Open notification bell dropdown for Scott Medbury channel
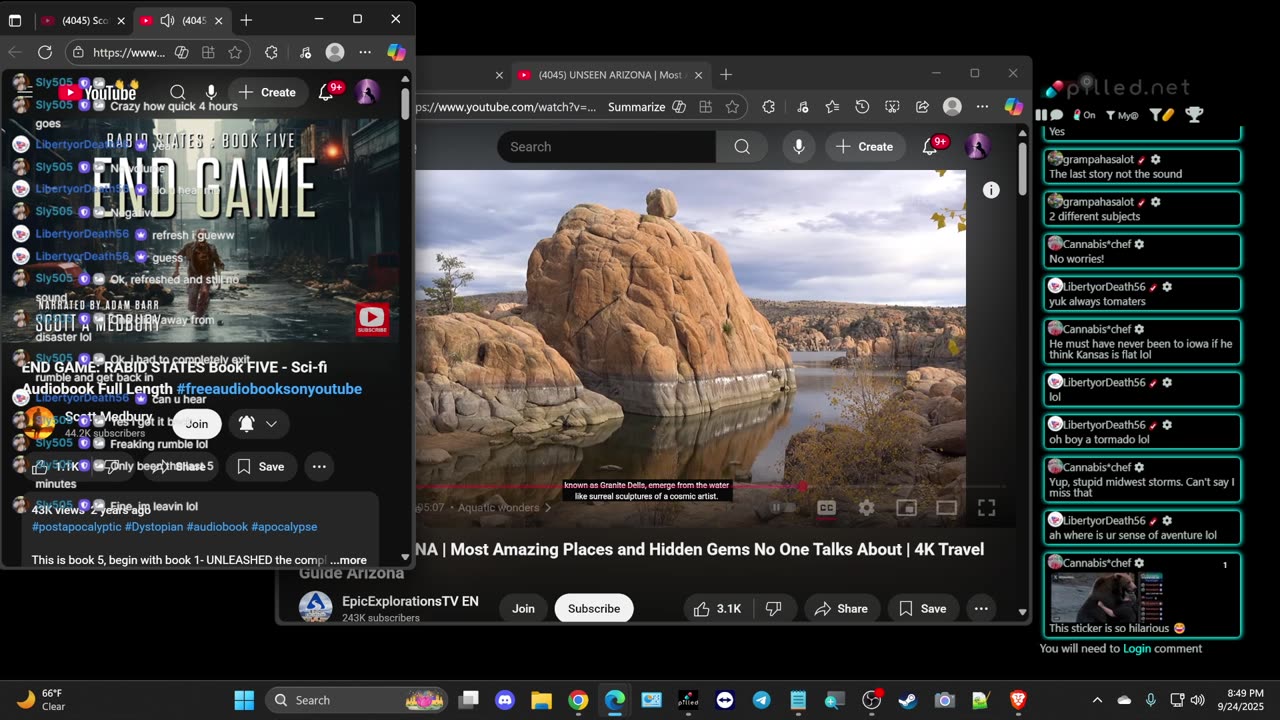The height and width of the screenshot is (720, 1280). coord(257,424)
